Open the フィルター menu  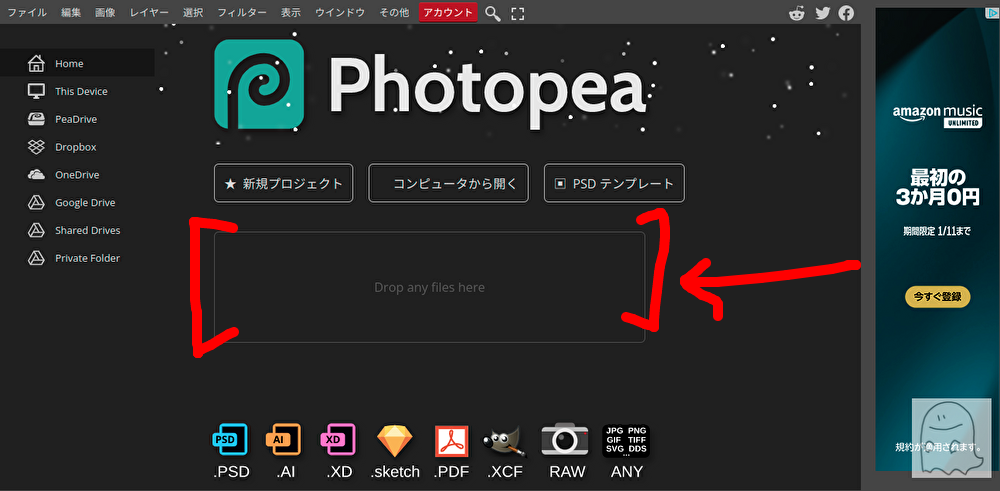pyautogui.click(x=242, y=12)
